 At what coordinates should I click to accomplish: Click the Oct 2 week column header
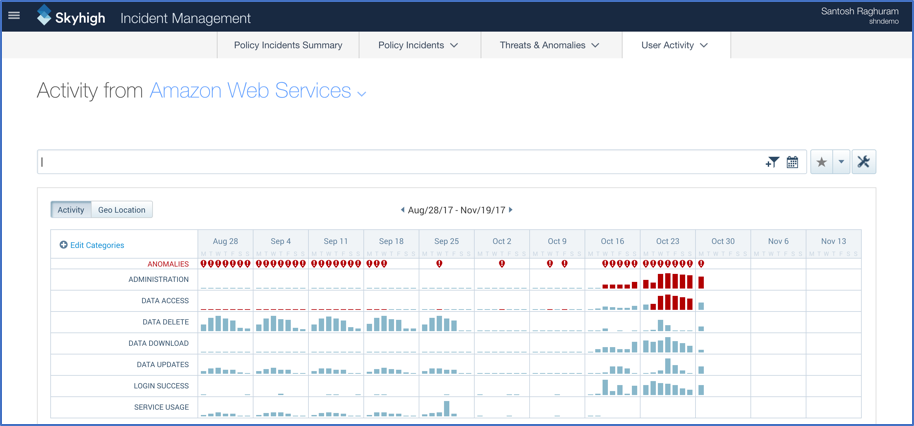coord(502,241)
